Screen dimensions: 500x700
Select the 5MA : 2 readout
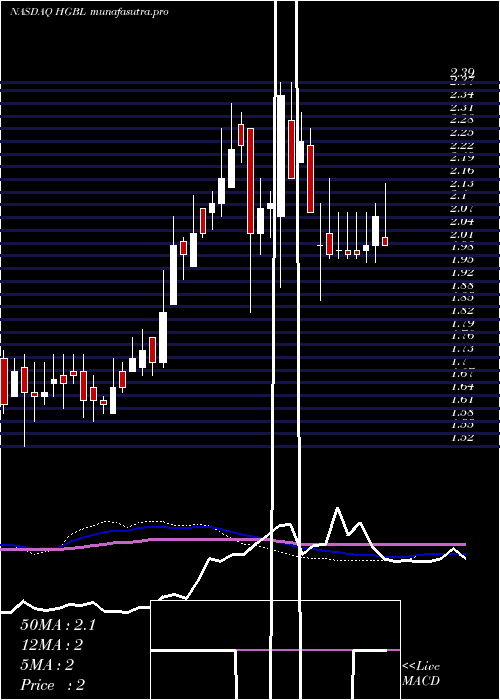47,665
